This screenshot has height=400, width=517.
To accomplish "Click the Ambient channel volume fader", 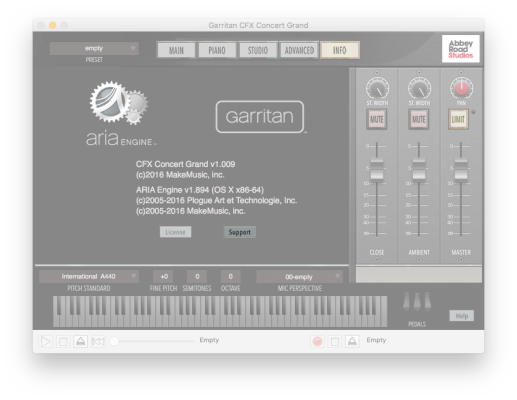I will 419,170.
